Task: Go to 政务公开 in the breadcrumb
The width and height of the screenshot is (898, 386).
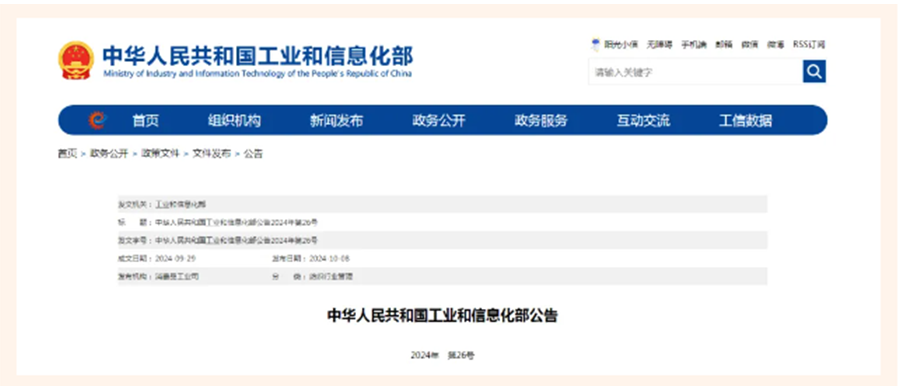Action: (109, 153)
